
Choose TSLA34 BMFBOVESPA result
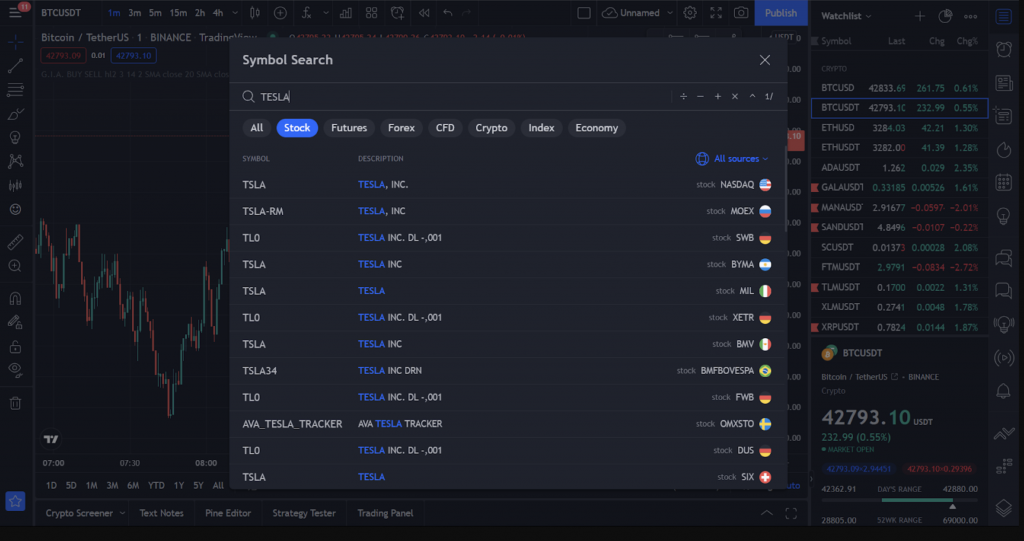pyautogui.click(x=507, y=370)
